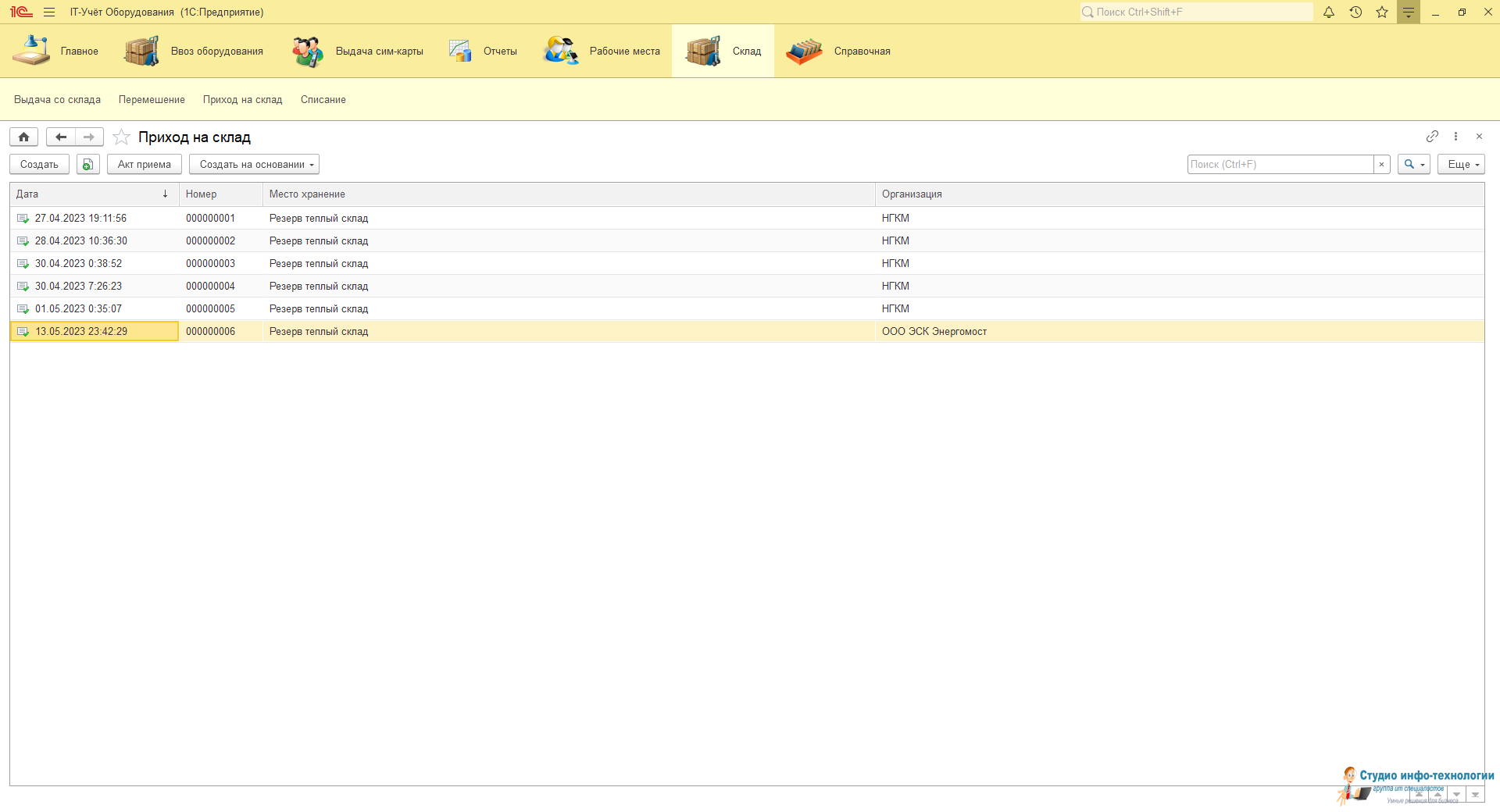Go forward using the right arrow button
Image resolution: width=1500 pixels, height=812 pixels.
coord(89,137)
